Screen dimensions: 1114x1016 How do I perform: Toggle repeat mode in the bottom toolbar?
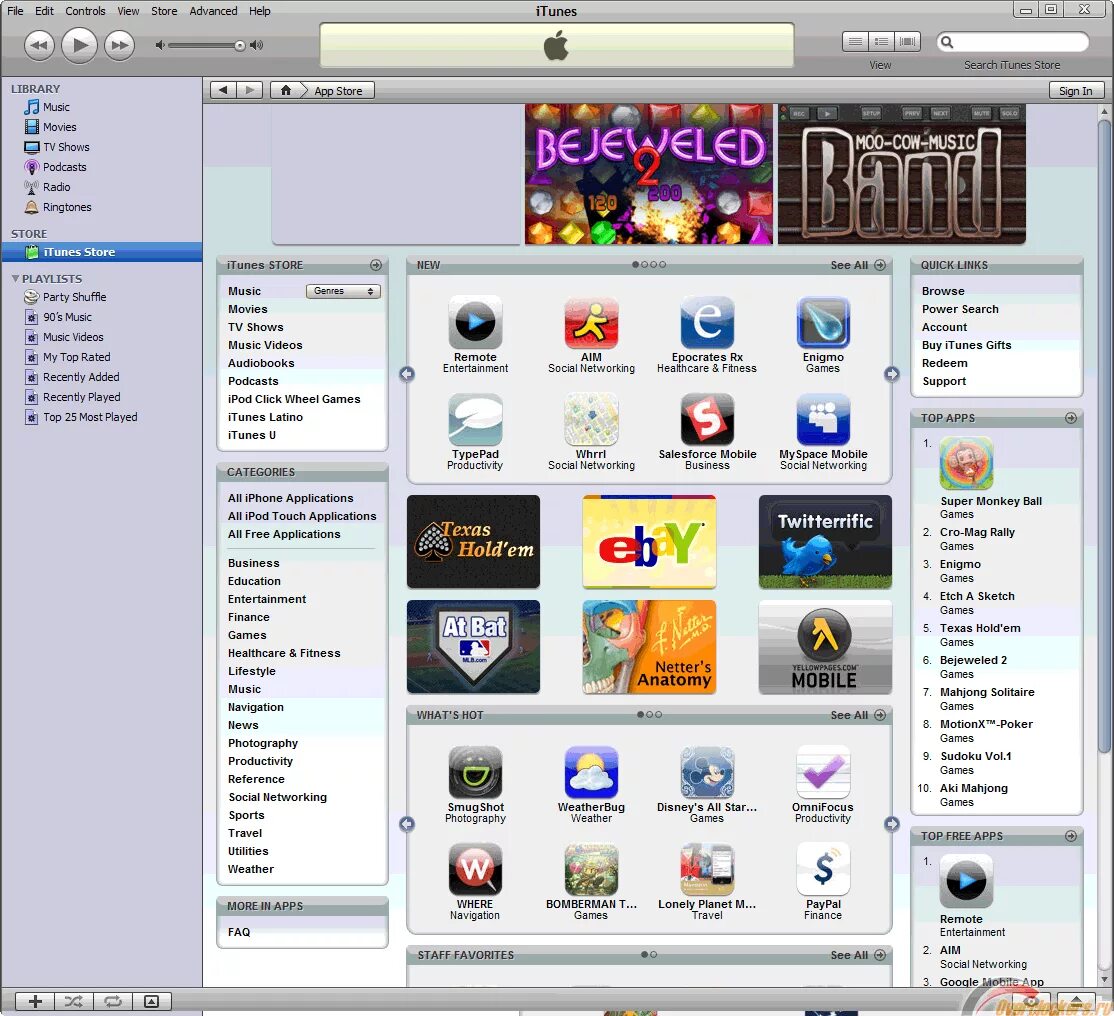pyautogui.click(x=113, y=1001)
